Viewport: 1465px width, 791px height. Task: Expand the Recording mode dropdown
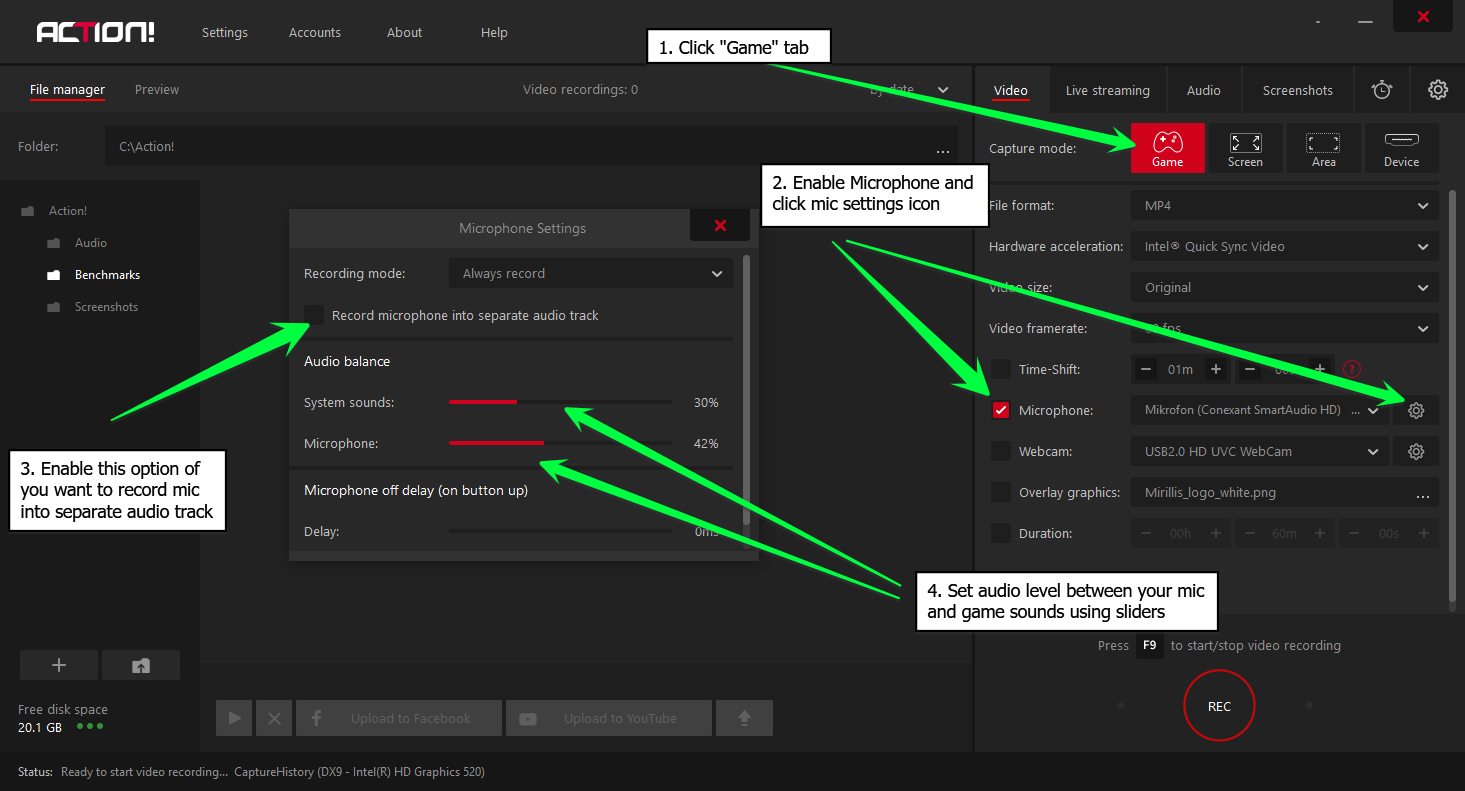click(x=590, y=273)
